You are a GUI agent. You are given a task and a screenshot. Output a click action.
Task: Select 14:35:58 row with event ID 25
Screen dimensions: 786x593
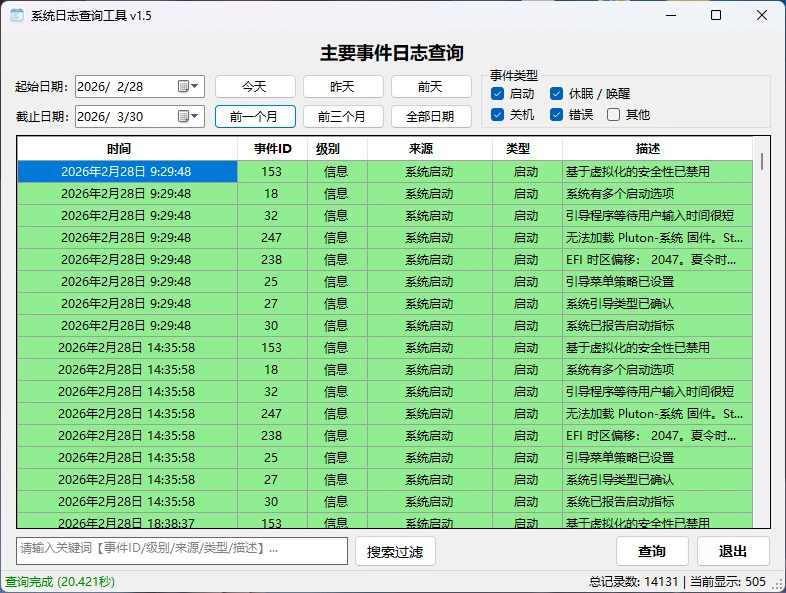coord(385,458)
